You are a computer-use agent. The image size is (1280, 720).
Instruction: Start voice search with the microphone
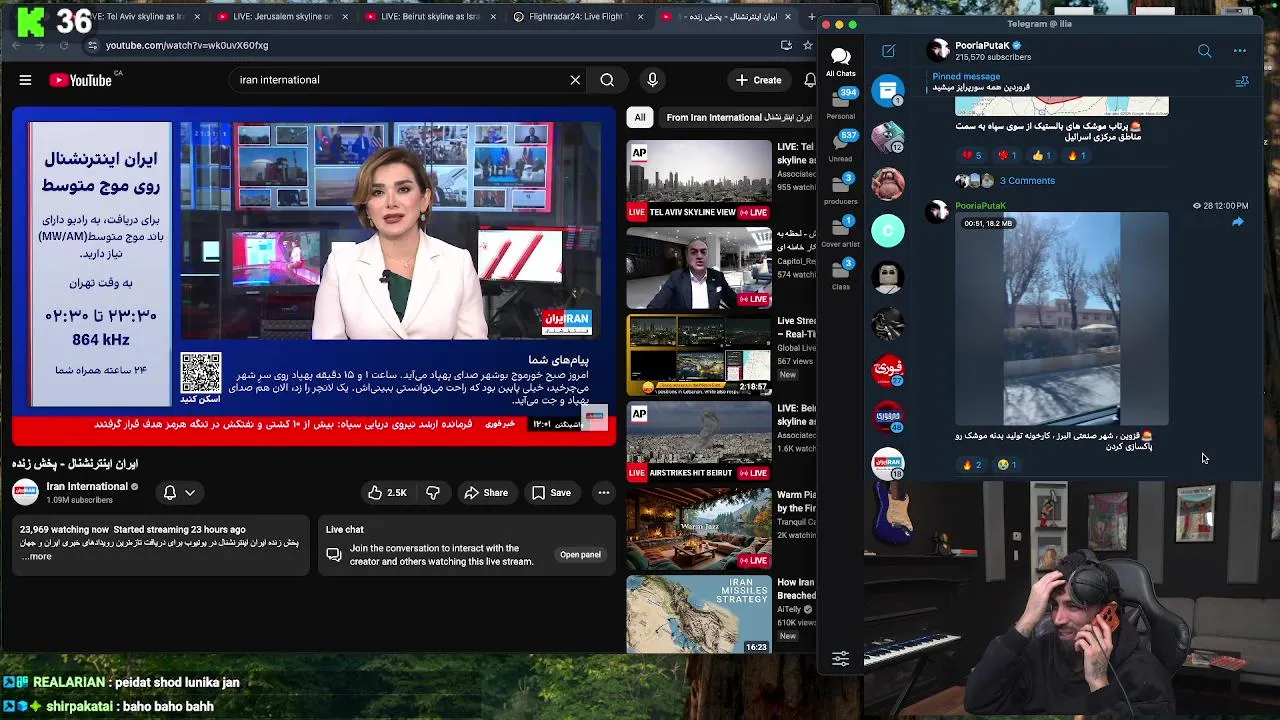652,80
